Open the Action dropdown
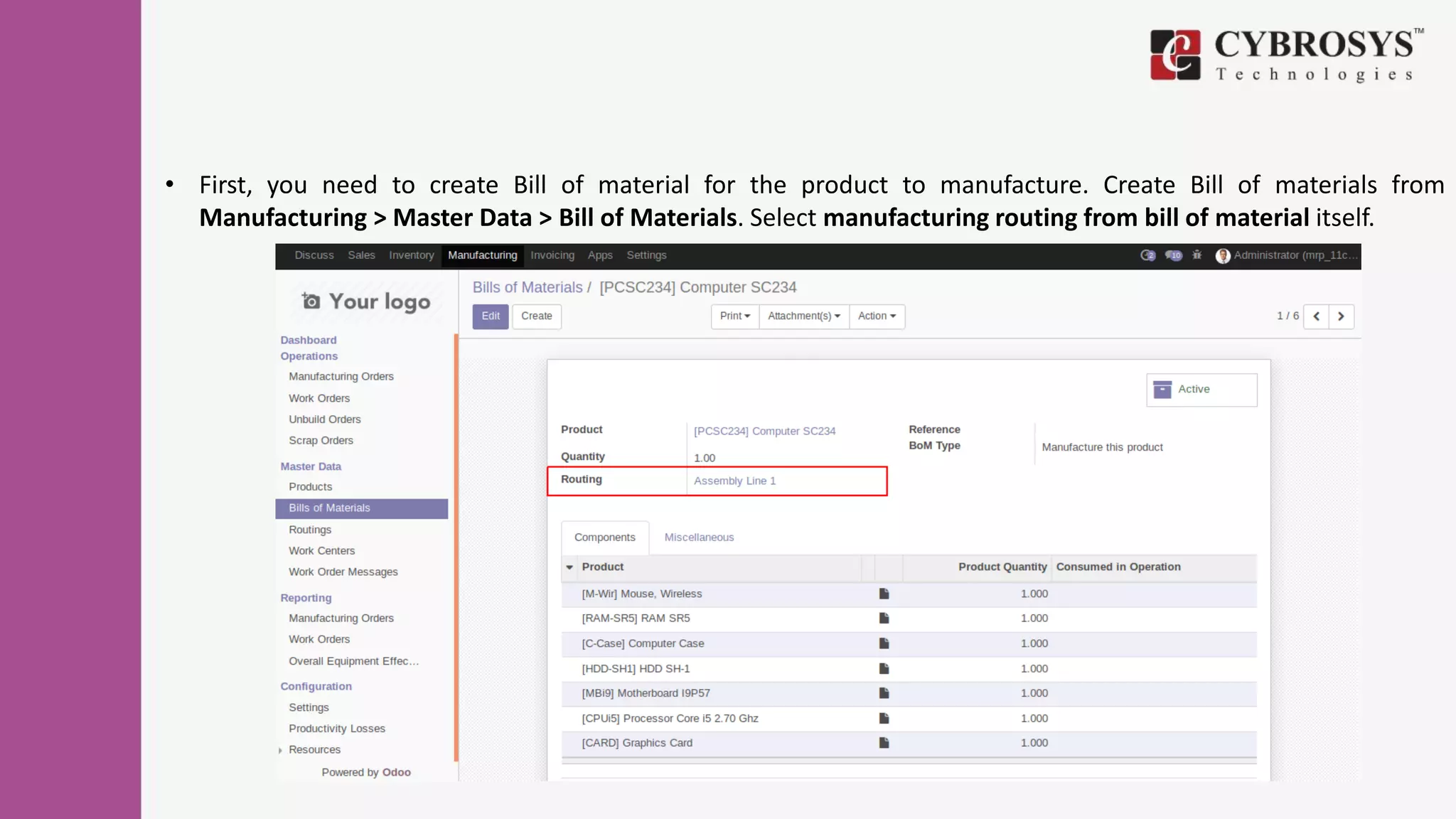Image resolution: width=1456 pixels, height=819 pixels. click(877, 316)
